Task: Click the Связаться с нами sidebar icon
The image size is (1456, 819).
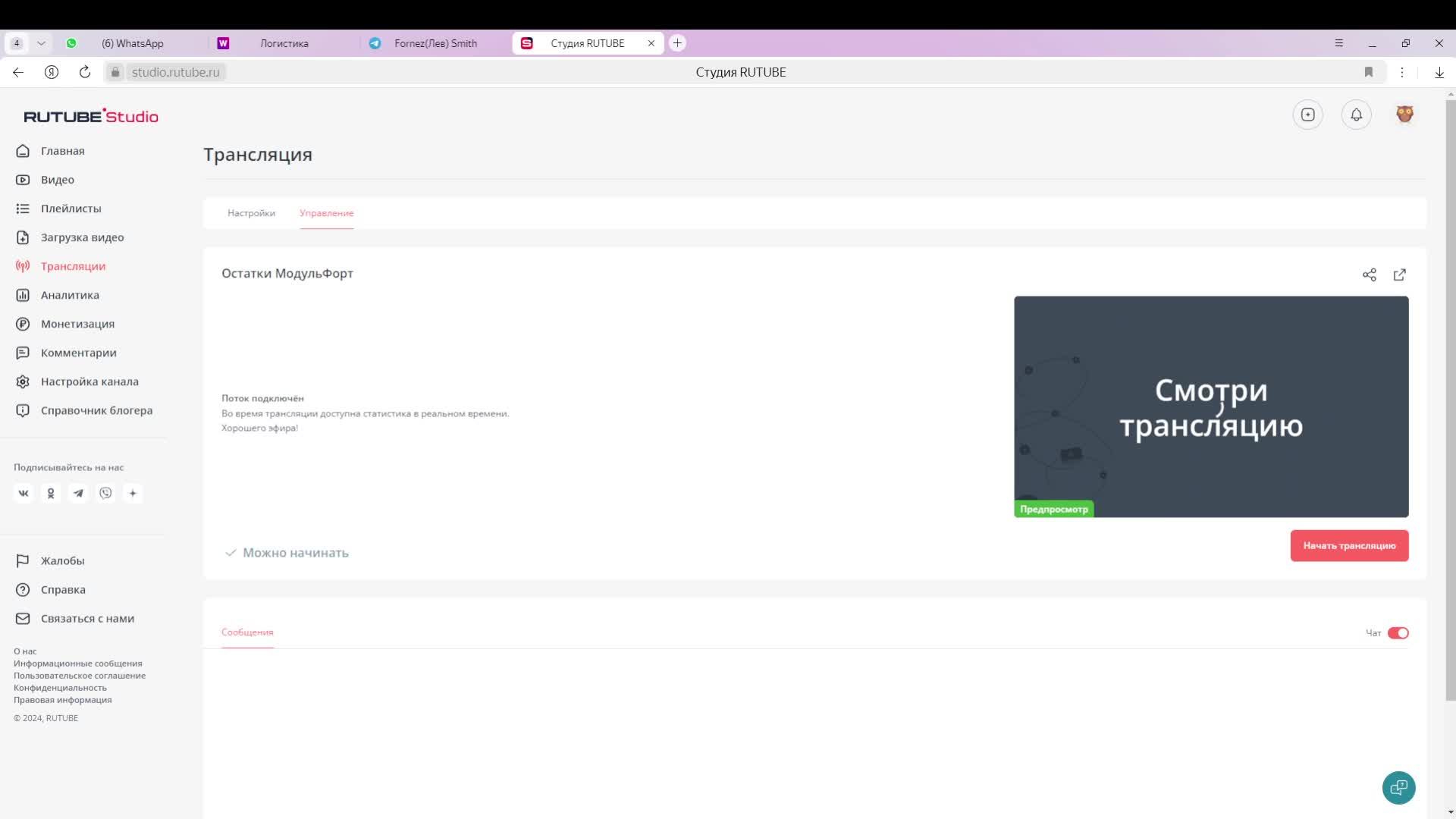Action: point(23,618)
